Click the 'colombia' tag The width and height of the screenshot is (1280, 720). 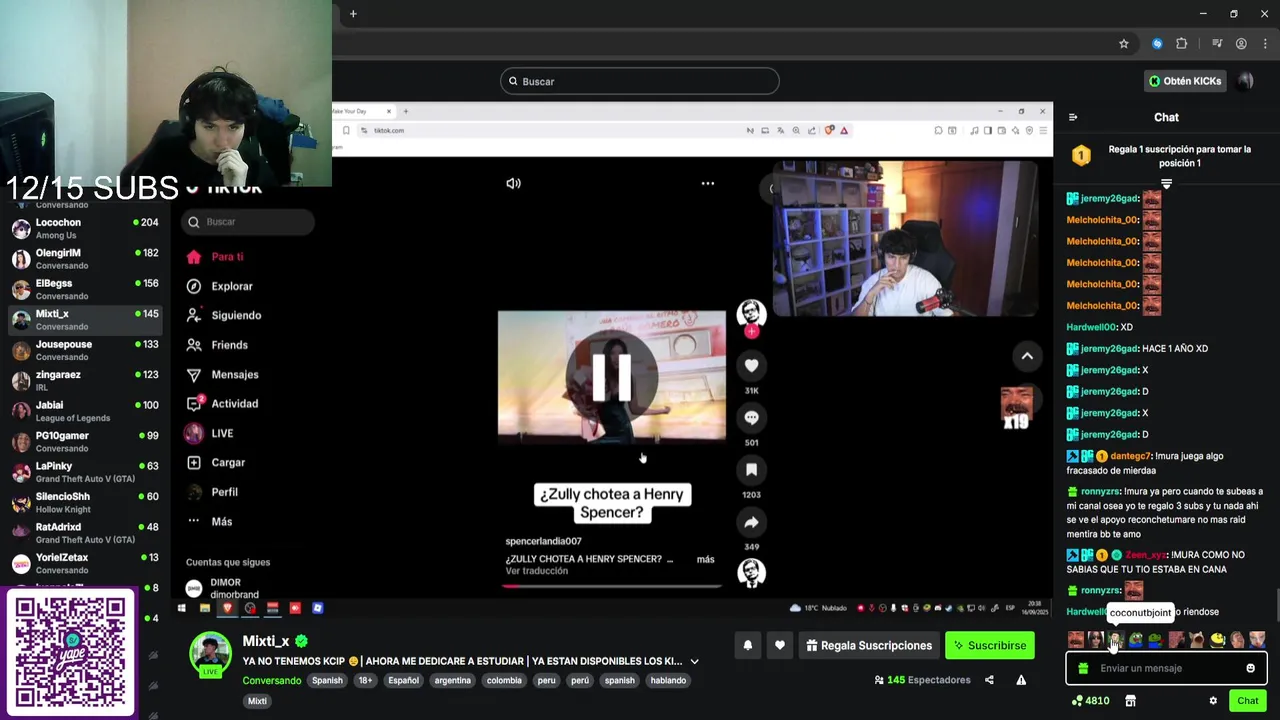(x=504, y=680)
